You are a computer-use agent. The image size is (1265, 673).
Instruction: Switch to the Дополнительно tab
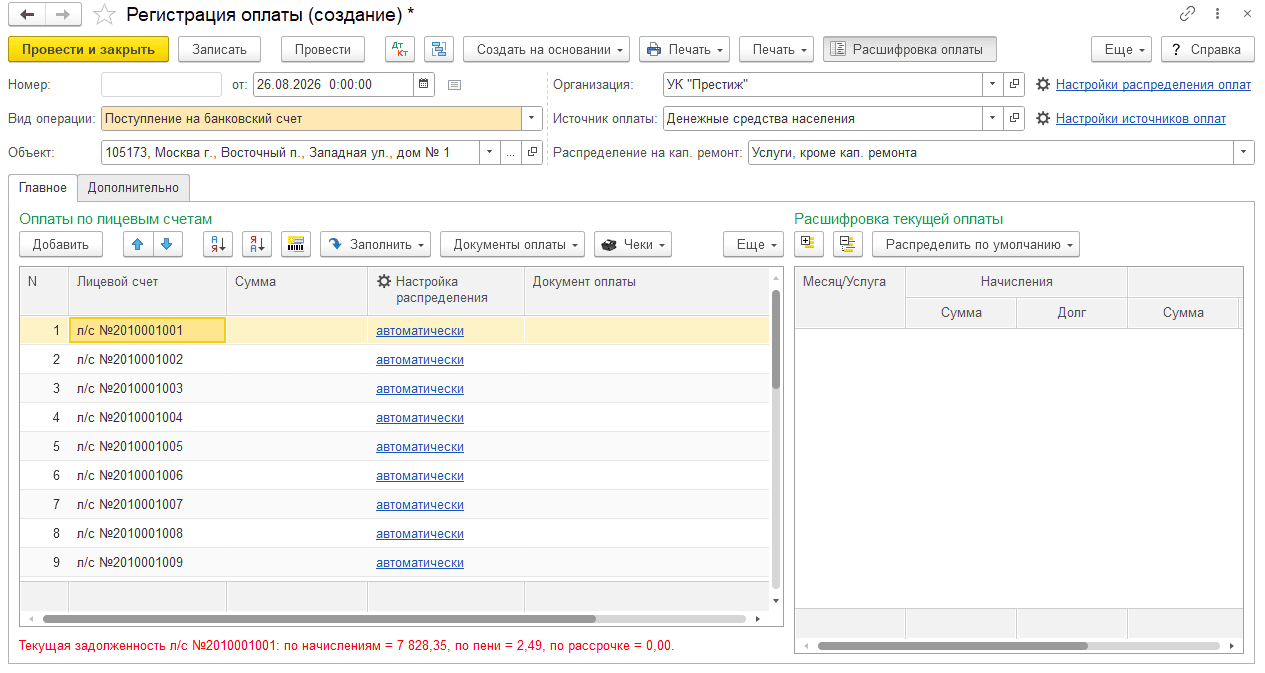coord(133,187)
